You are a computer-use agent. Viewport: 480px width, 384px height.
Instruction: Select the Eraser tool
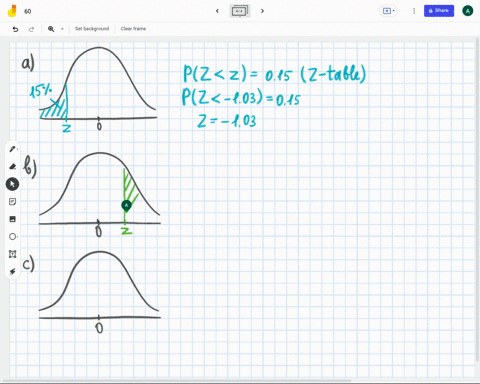(x=13, y=166)
